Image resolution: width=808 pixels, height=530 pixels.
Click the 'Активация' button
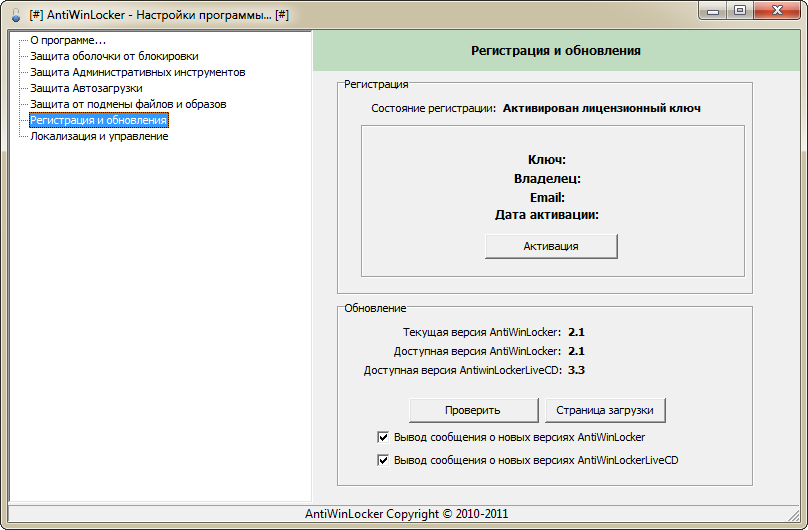point(551,246)
